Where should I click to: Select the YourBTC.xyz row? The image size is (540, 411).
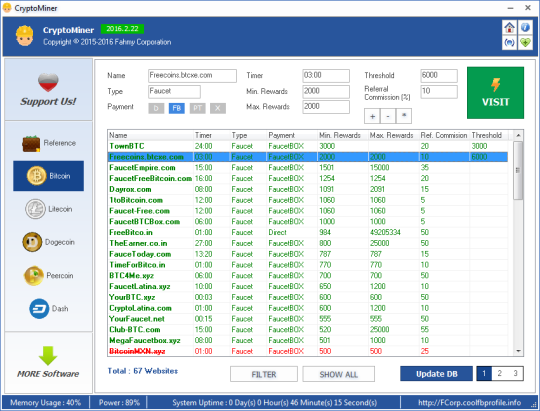click(308, 297)
